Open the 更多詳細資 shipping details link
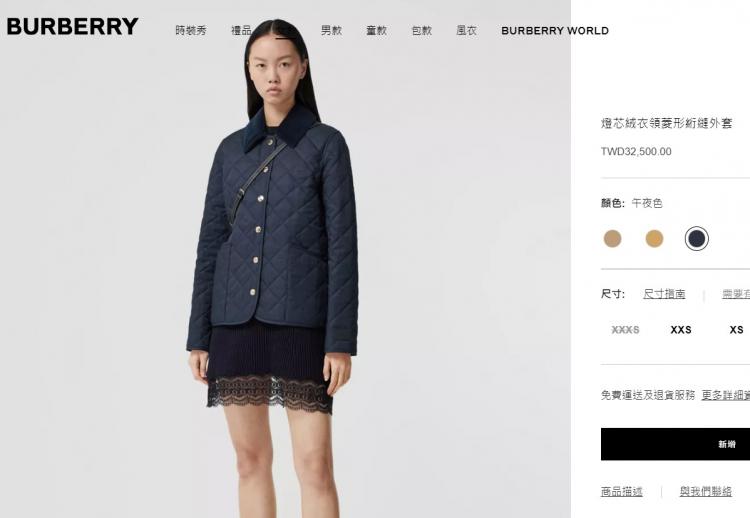Screen dimensions: 750x518 pos(726,395)
